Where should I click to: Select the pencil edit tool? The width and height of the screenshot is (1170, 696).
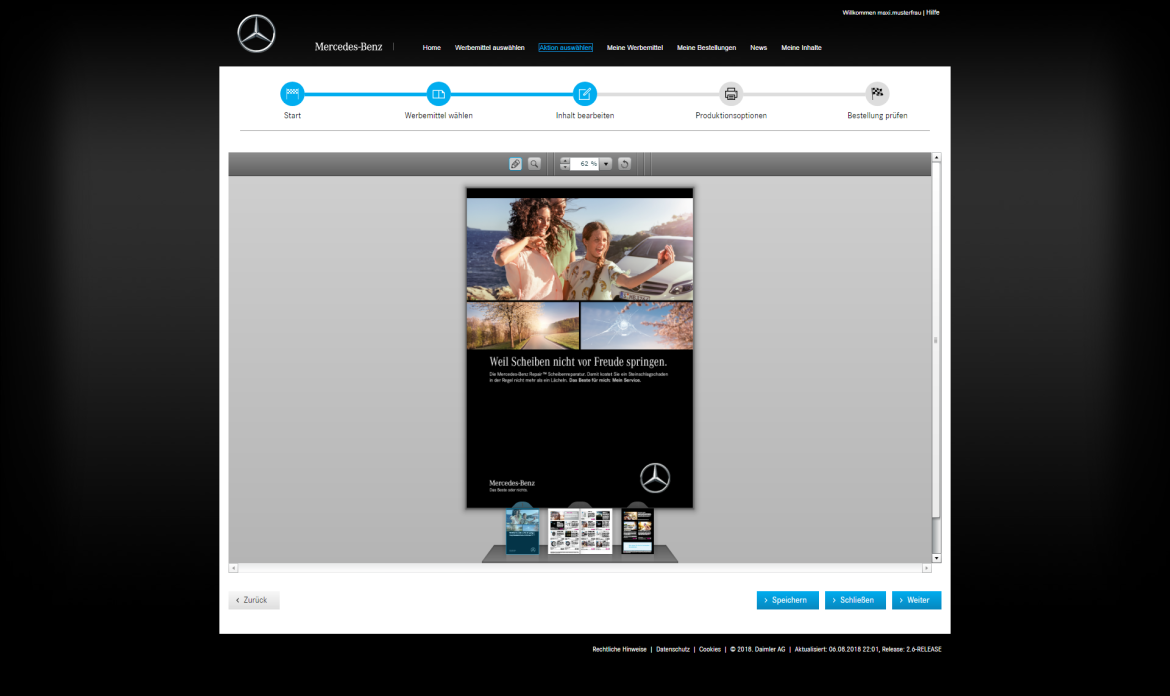coord(516,164)
